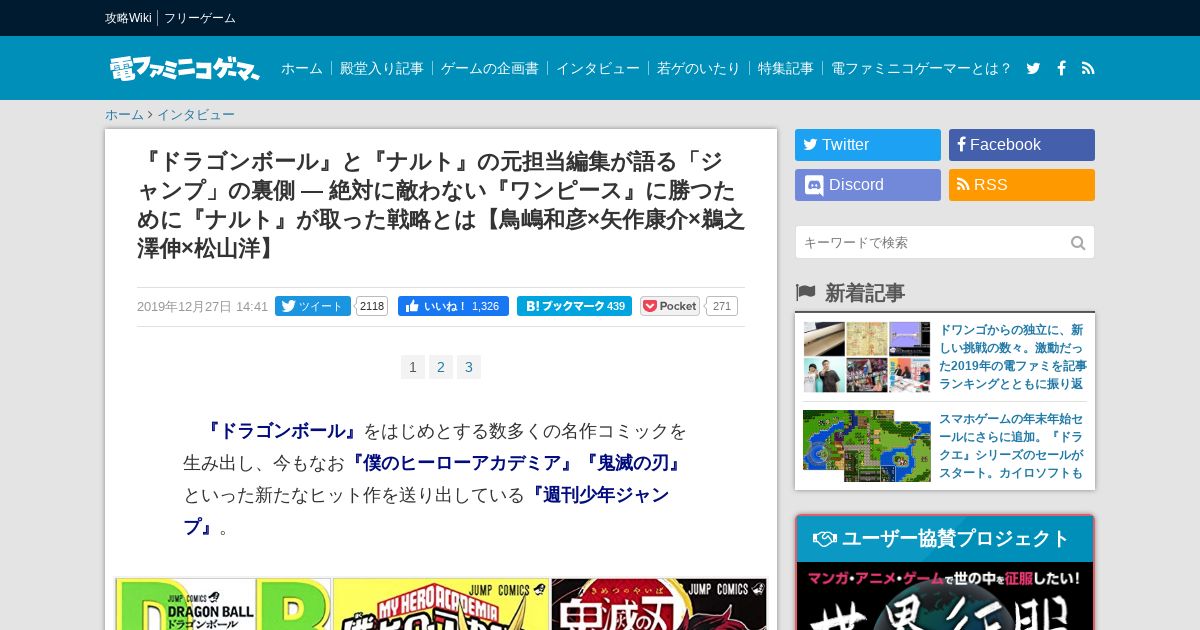Click the 世界征服 banner image
Viewport: 1200px width, 630px height.
(945, 596)
